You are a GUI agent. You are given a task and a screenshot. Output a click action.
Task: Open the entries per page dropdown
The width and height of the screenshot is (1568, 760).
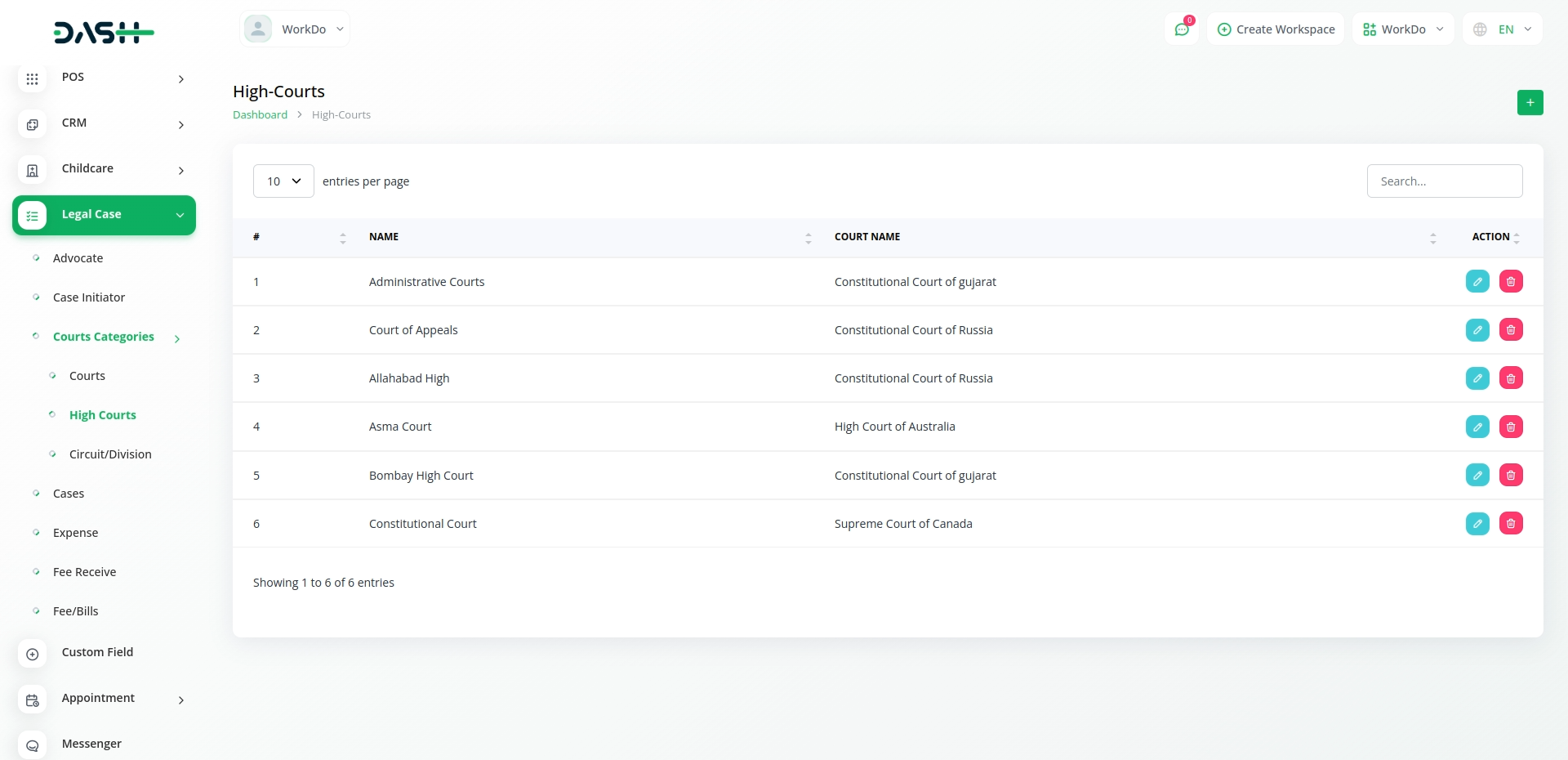coord(283,181)
